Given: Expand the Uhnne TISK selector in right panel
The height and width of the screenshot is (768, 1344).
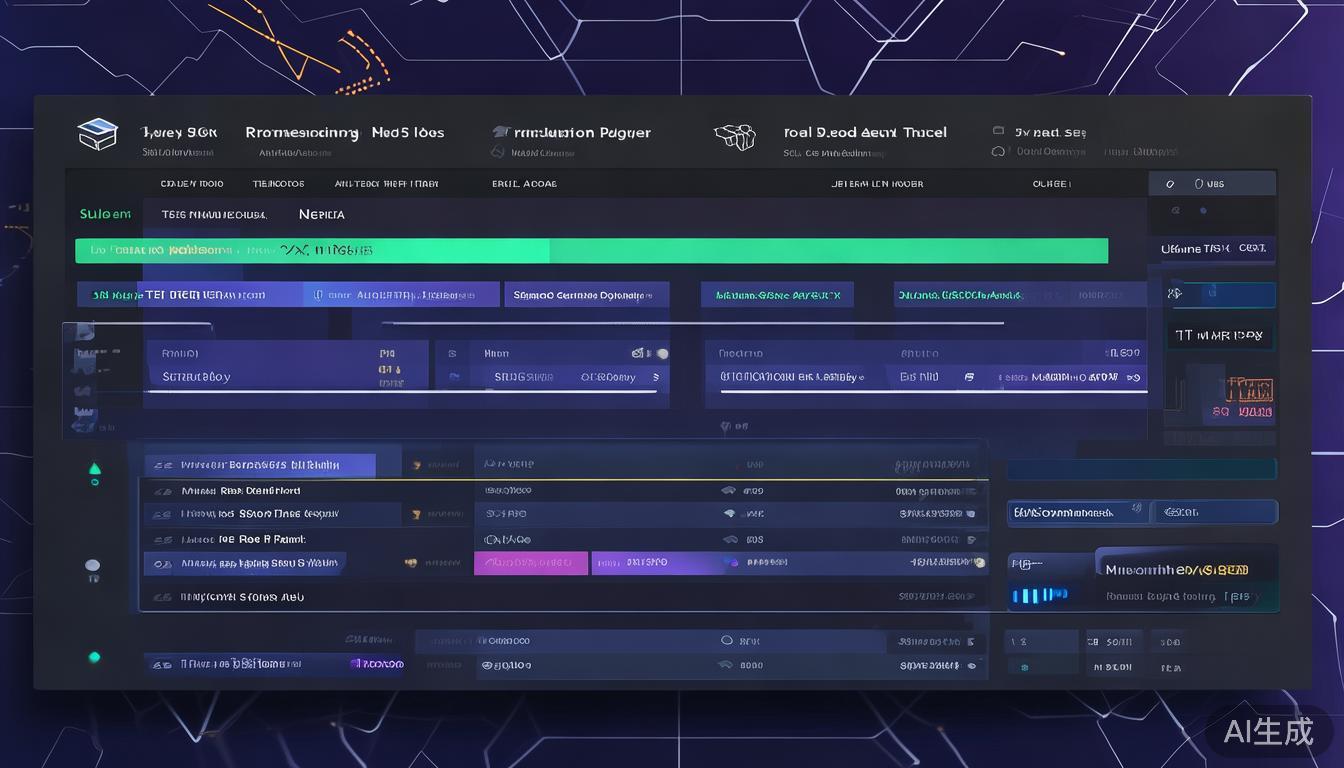Looking at the screenshot, I should click(x=1215, y=248).
